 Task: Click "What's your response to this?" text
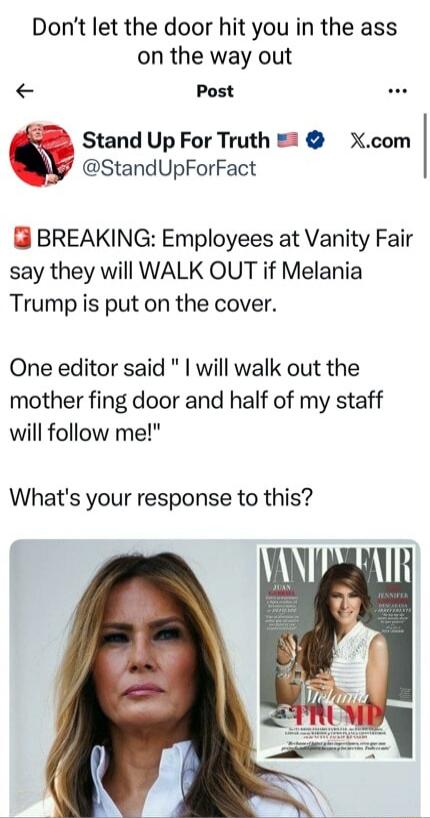pyautogui.click(x=161, y=498)
